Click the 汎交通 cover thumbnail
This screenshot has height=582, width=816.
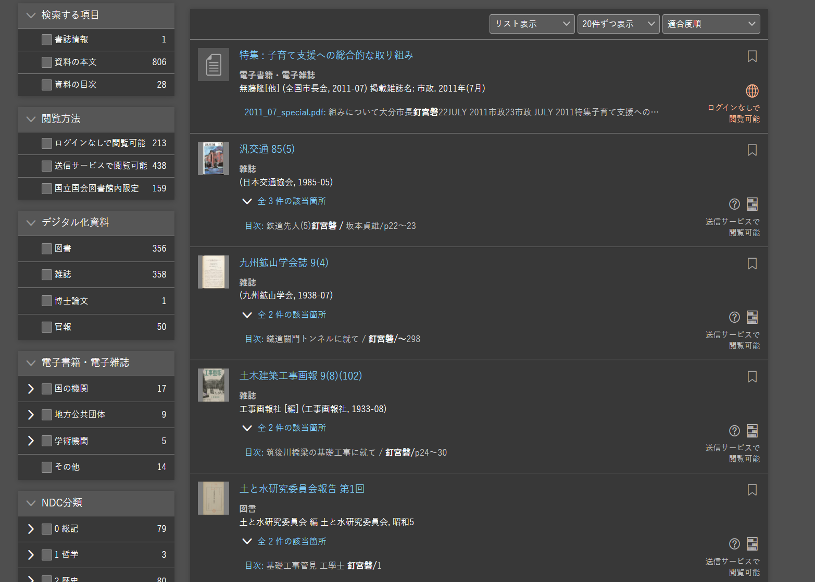click(213, 158)
